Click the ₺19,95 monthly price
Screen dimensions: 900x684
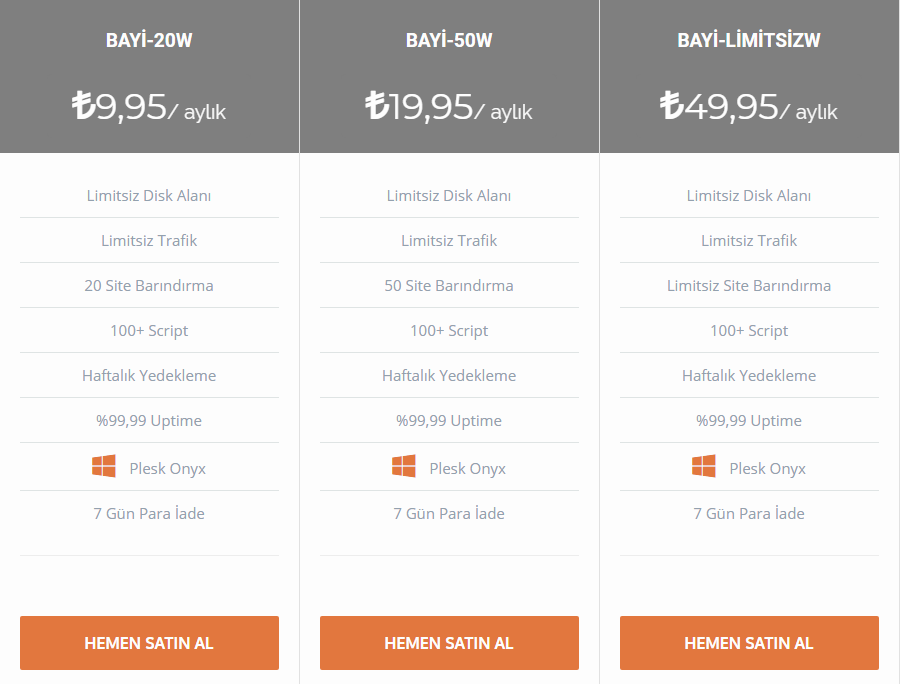[x=449, y=107]
